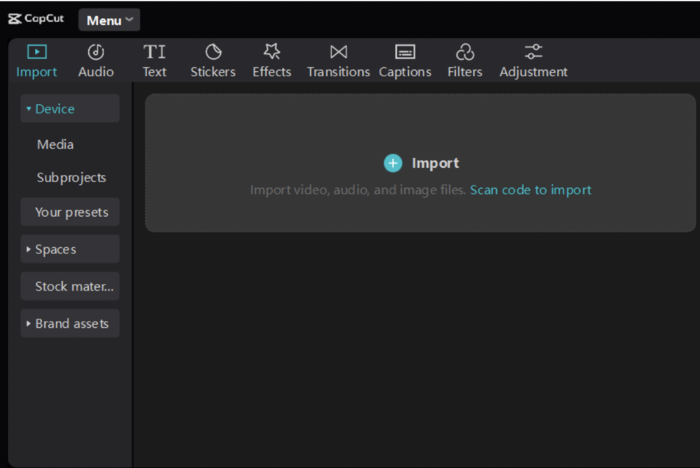Open the Audio panel icon

click(96, 52)
